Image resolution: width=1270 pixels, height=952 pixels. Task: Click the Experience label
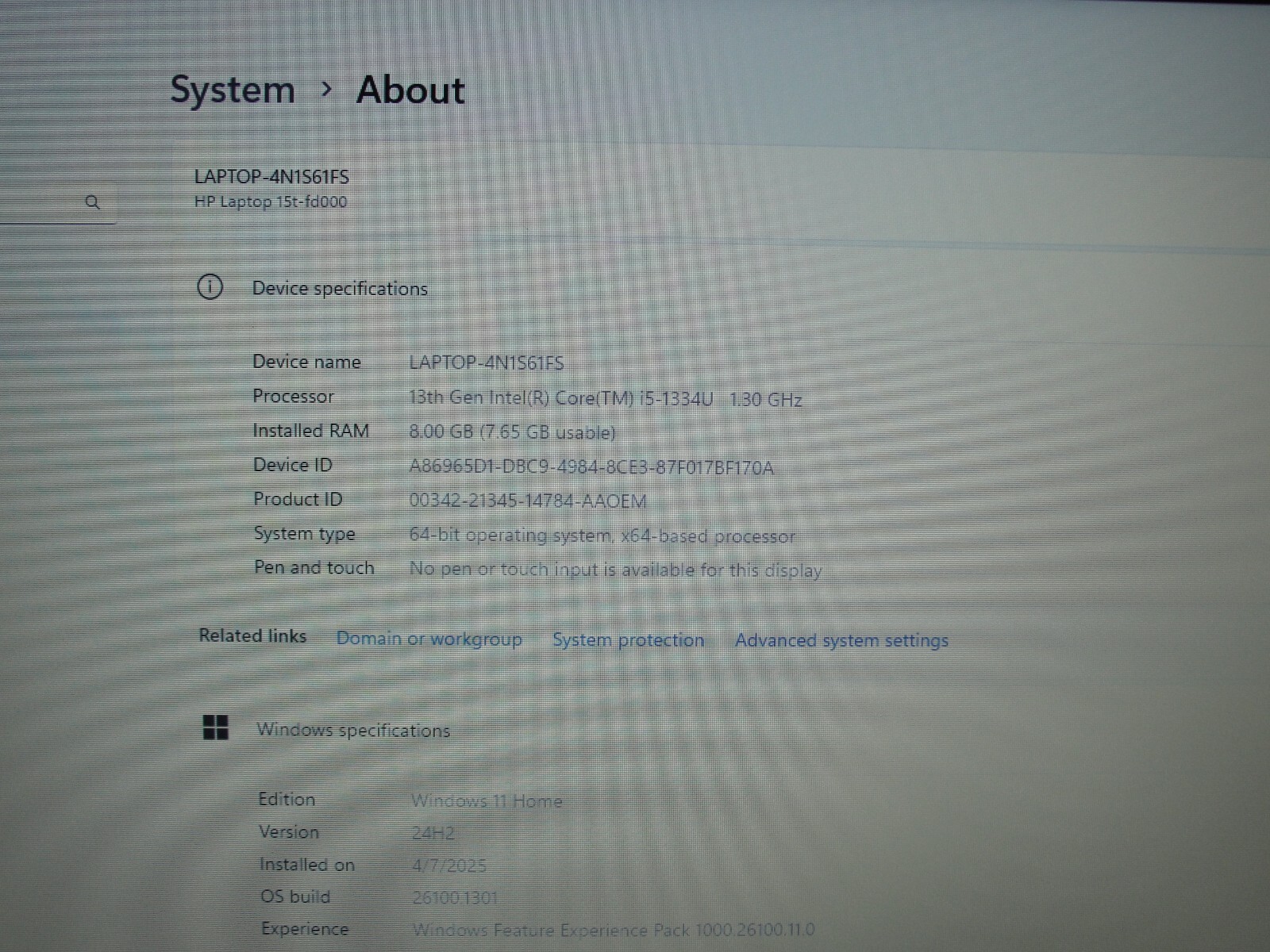click(x=305, y=928)
